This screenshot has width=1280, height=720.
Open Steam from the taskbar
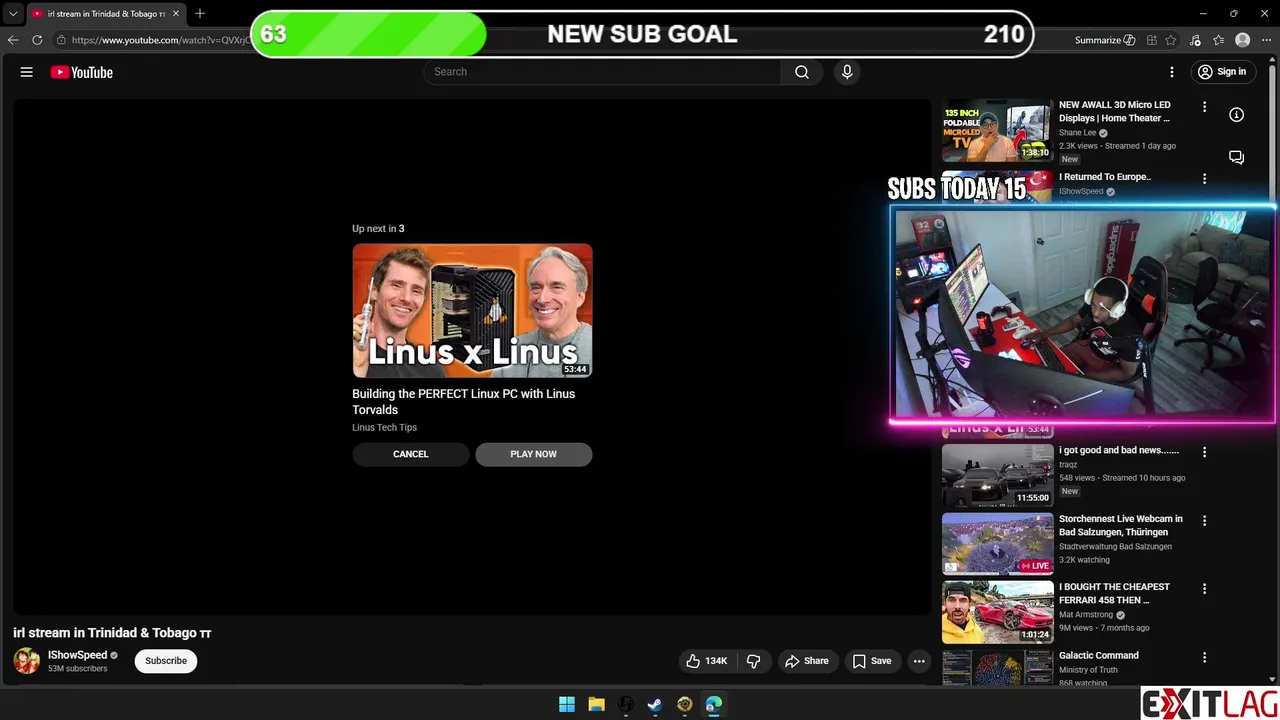pos(655,704)
